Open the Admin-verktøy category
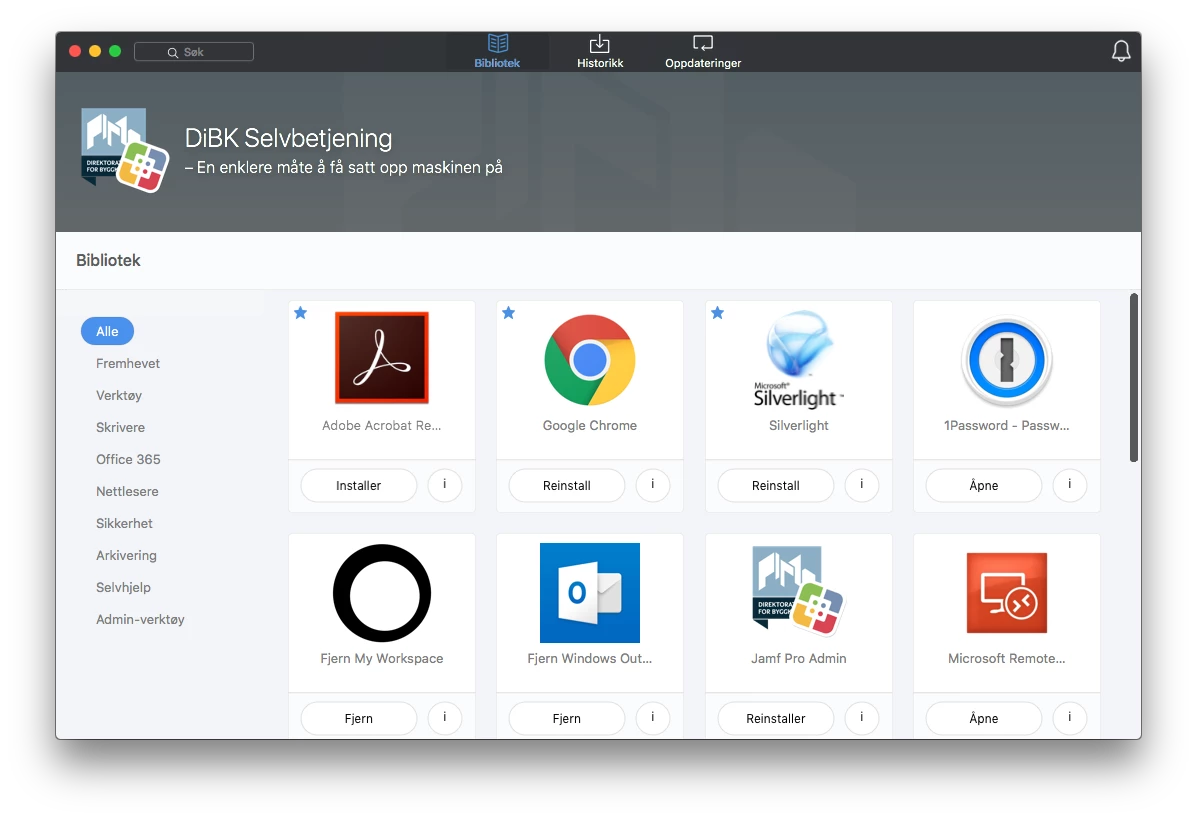 click(140, 620)
